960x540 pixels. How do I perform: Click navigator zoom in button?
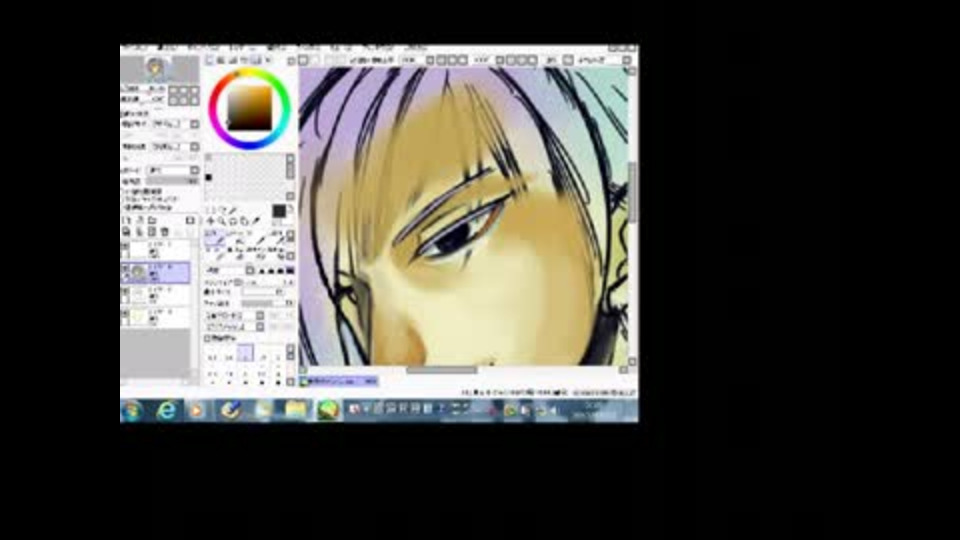click(184, 91)
